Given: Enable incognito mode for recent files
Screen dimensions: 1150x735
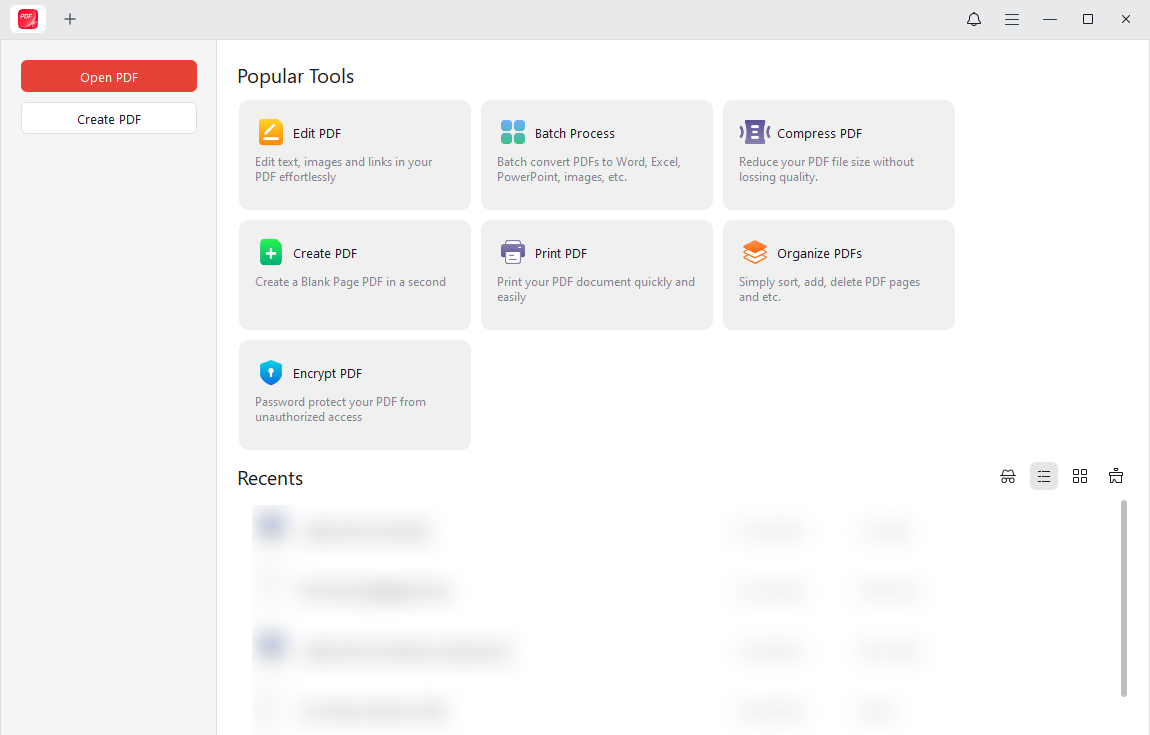Looking at the screenshot, I should pos(1008,476).
